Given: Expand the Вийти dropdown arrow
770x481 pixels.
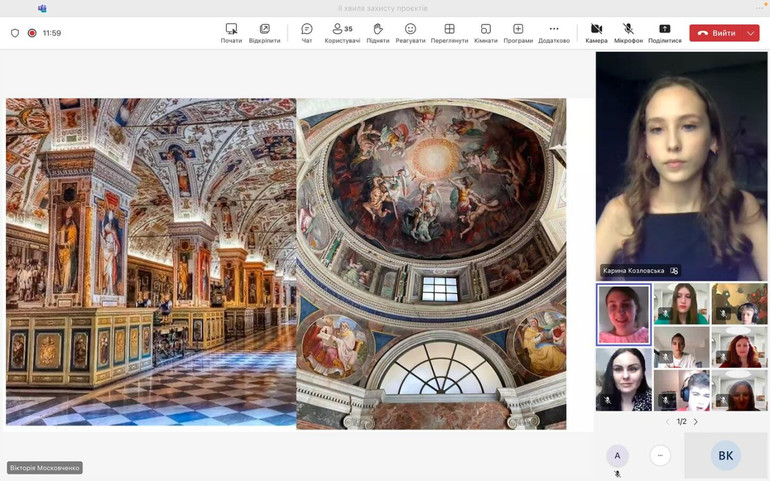Looking at the screenshot, I should [751, 33].
